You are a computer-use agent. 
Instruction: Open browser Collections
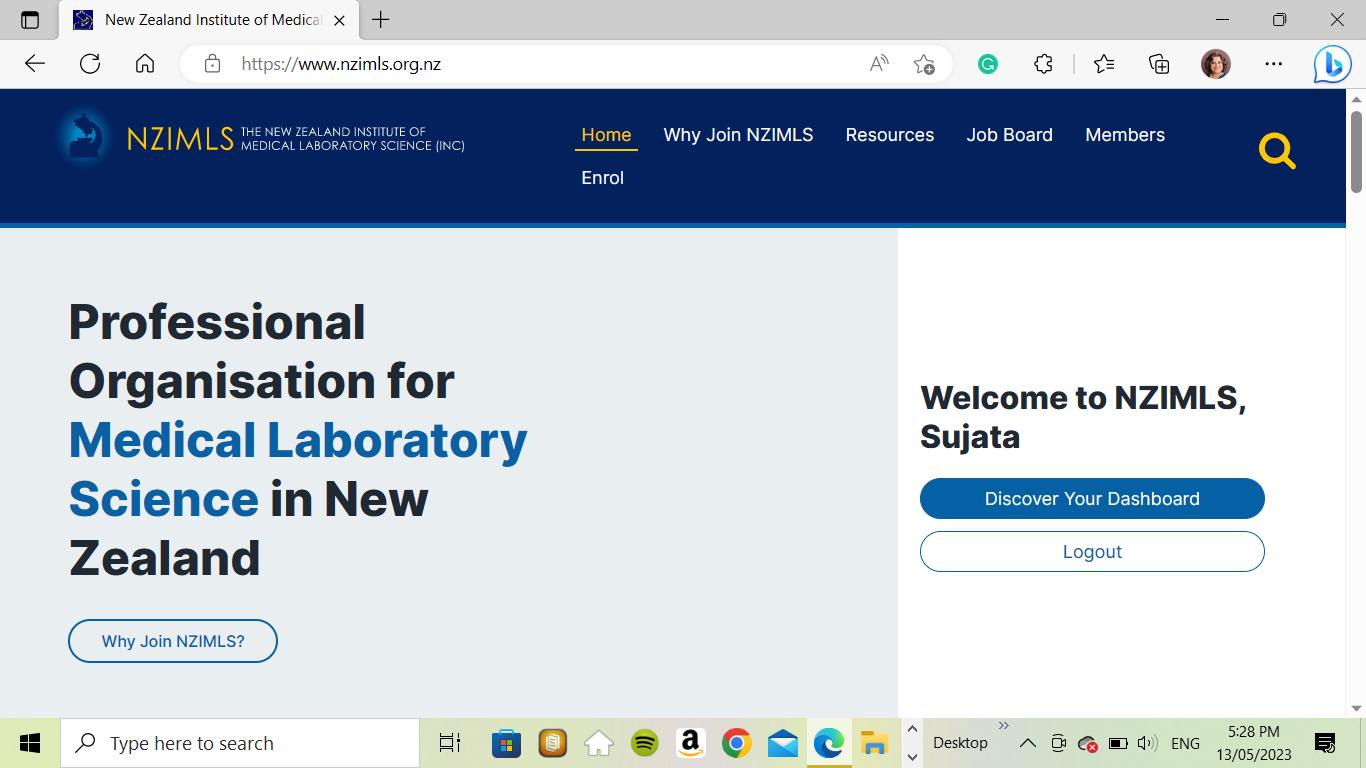point(1159,64)
